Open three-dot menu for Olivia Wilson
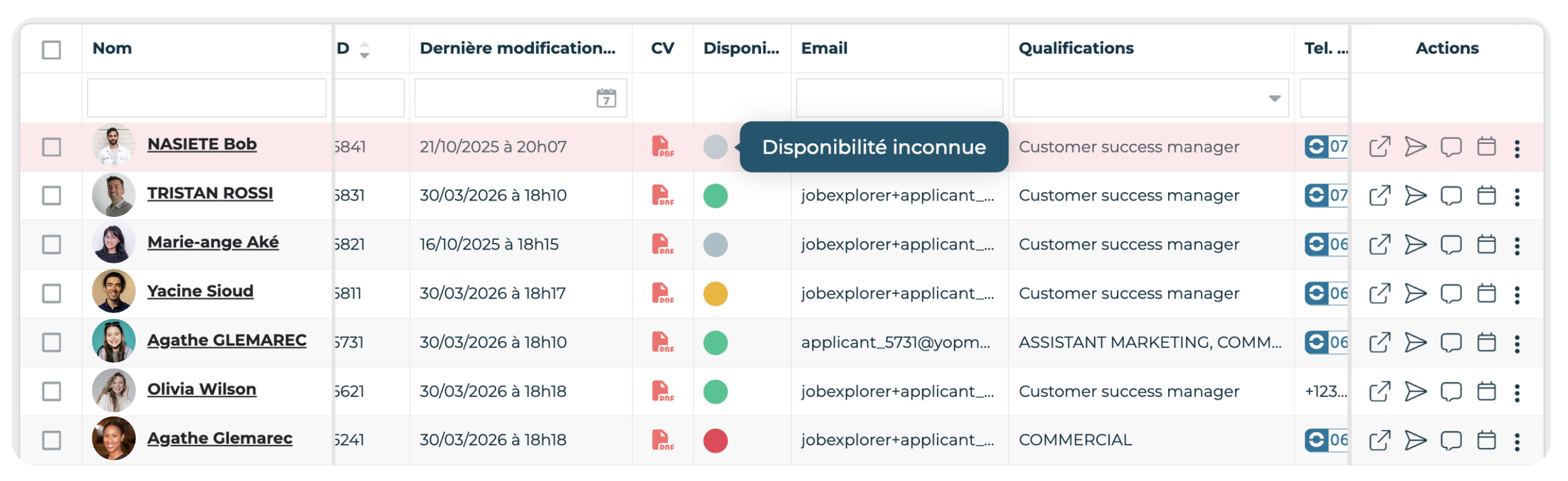This screenshot has height=481, width=1568. (x=1517, y=392)
